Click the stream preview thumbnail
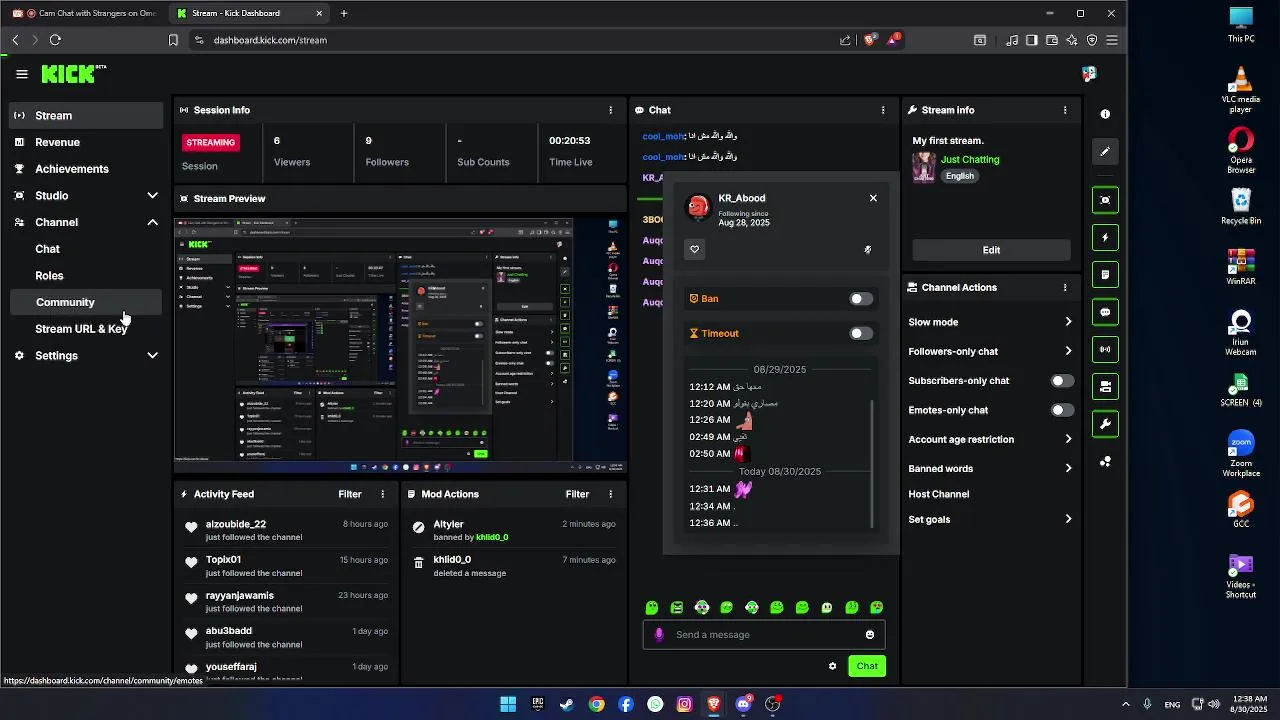1280x720 pixels. click(x=401, y=341)
